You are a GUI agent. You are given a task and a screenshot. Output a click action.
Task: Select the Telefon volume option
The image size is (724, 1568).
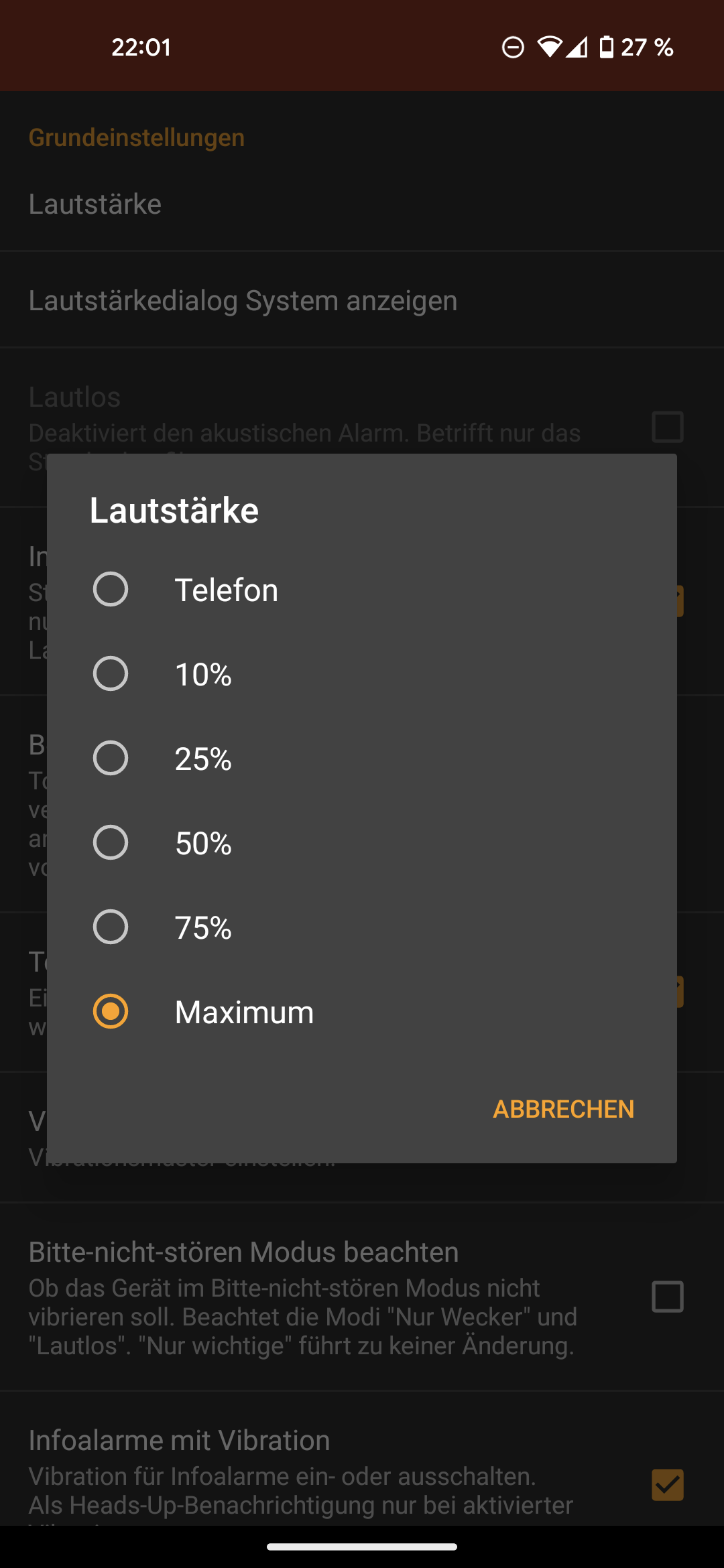point(111,590)
